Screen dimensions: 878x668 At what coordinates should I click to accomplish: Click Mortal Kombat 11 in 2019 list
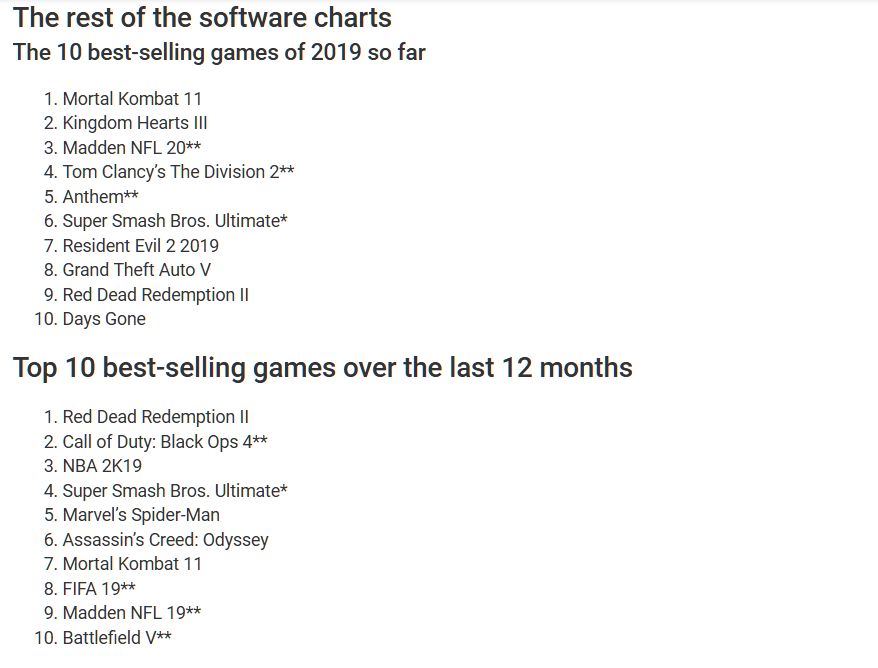tap(132, 99)
